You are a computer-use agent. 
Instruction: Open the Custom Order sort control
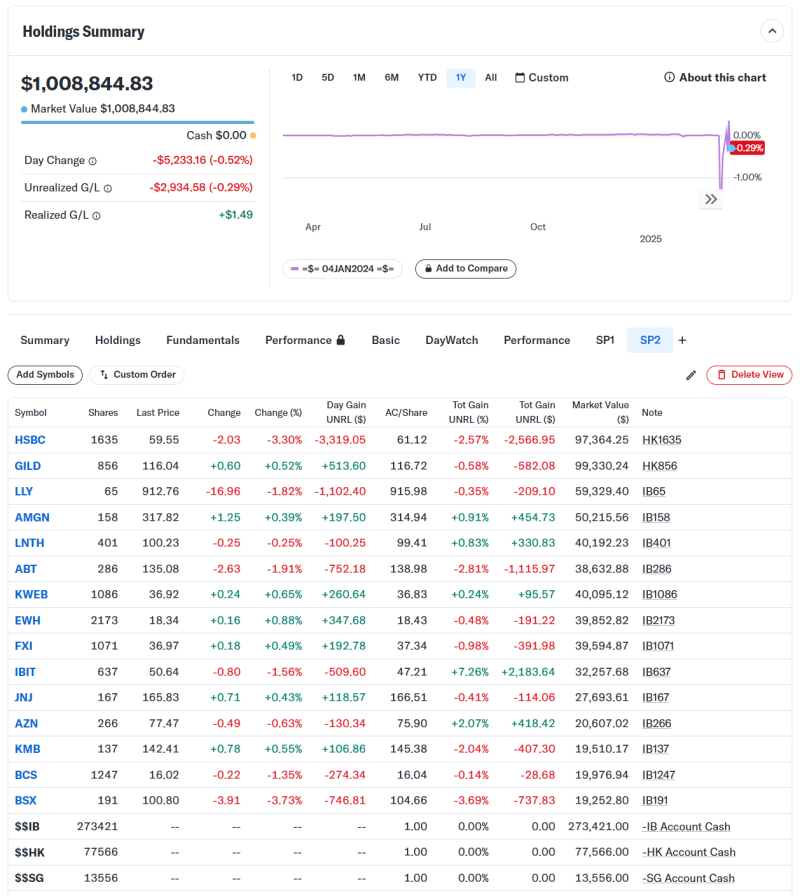point(137,375)
